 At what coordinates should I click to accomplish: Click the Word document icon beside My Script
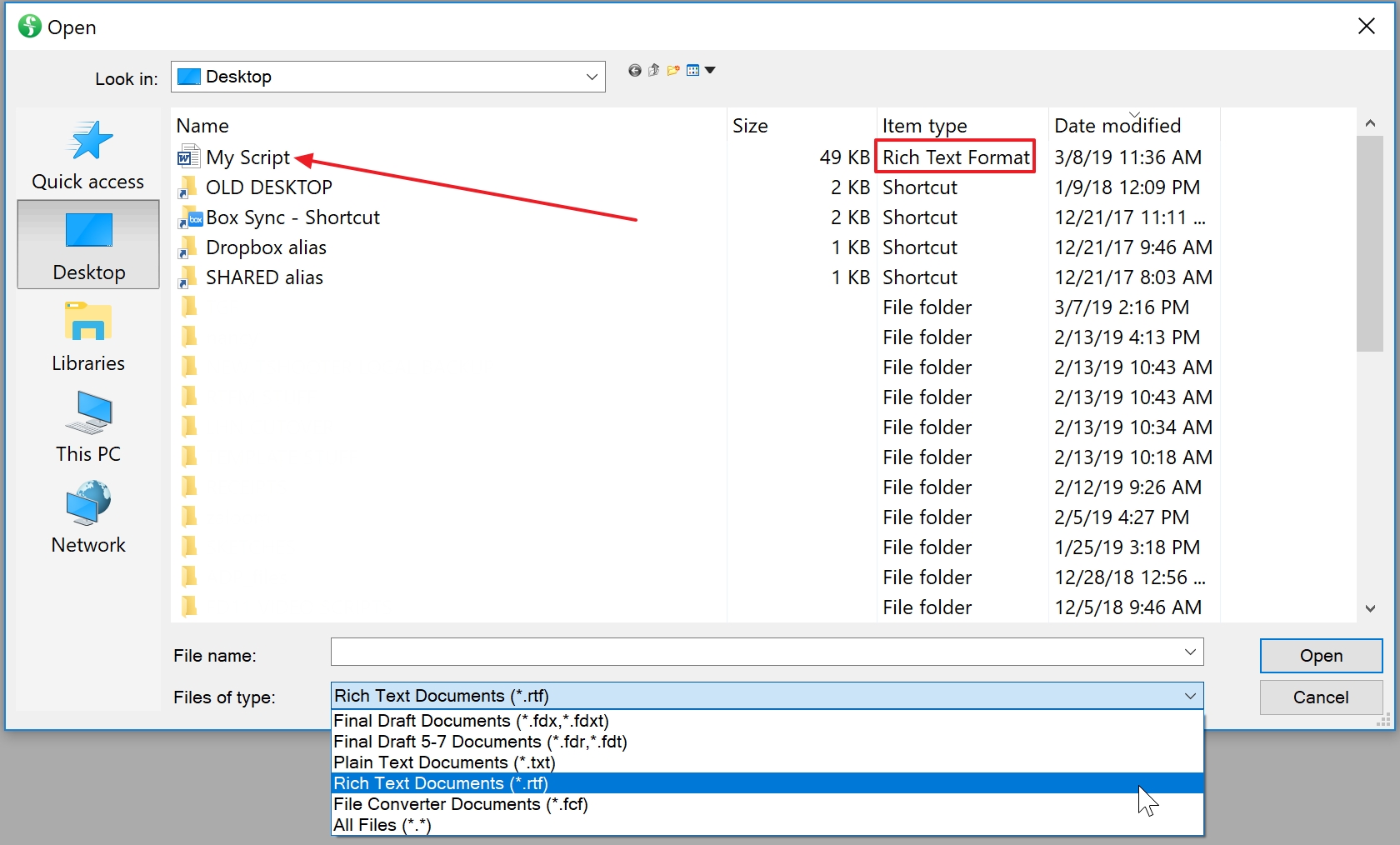point(187,157)
